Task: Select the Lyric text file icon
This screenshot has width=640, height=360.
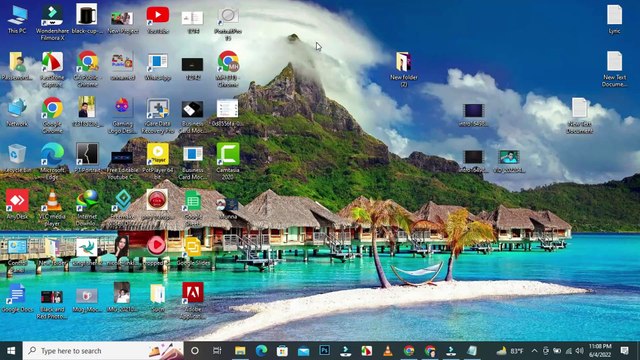Action: [614, 20]
